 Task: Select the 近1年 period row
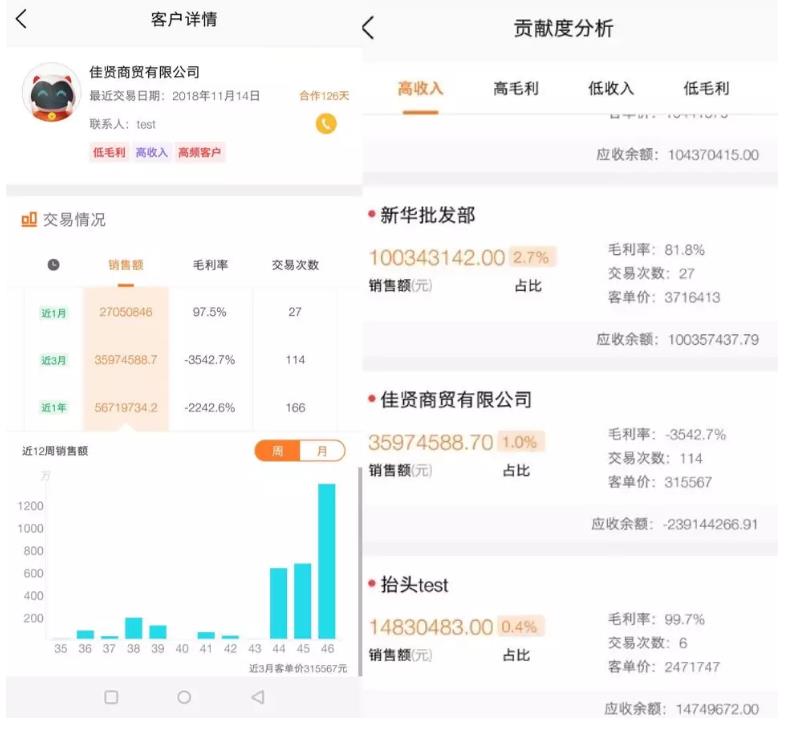tap(53, 407)
